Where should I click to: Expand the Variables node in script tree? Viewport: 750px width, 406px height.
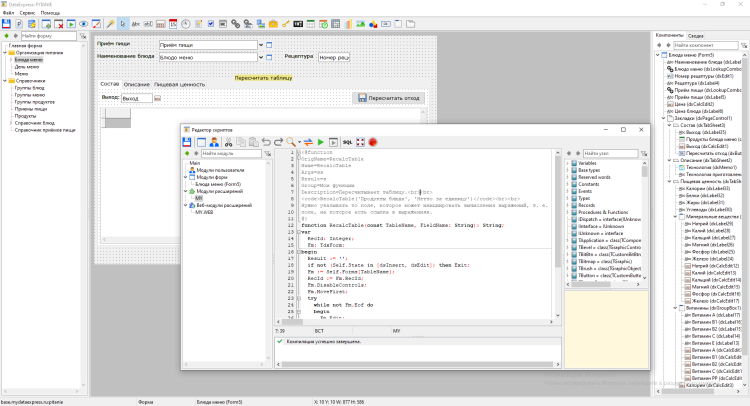coord(569,162)
